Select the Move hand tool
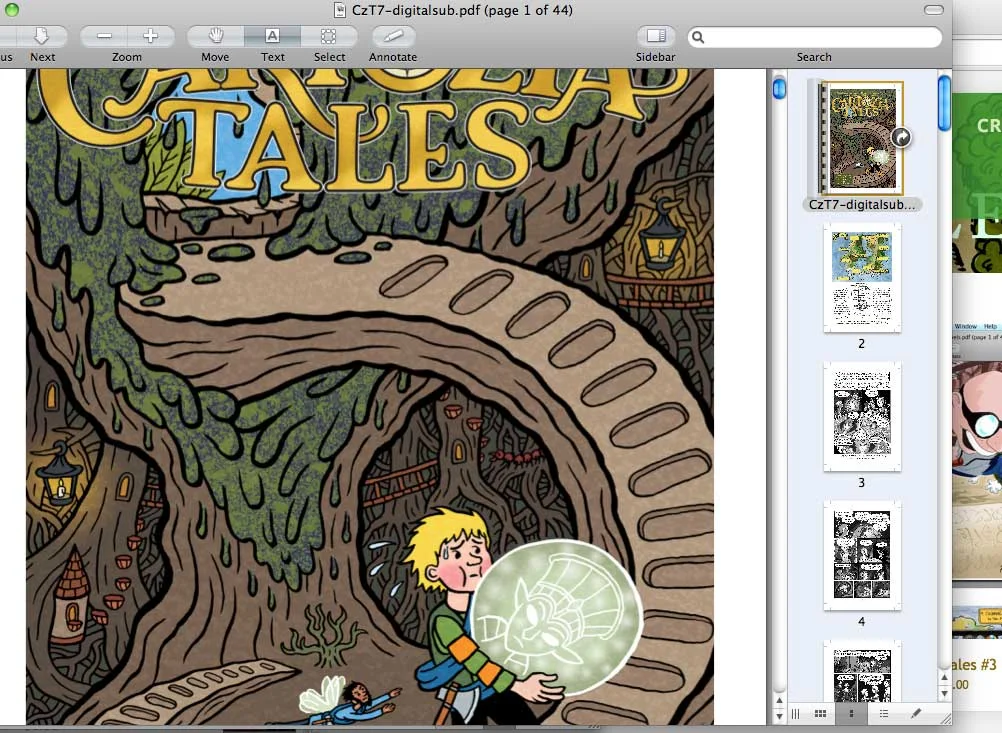This screenshot has width=1002, height=733. tap(215, 36)
